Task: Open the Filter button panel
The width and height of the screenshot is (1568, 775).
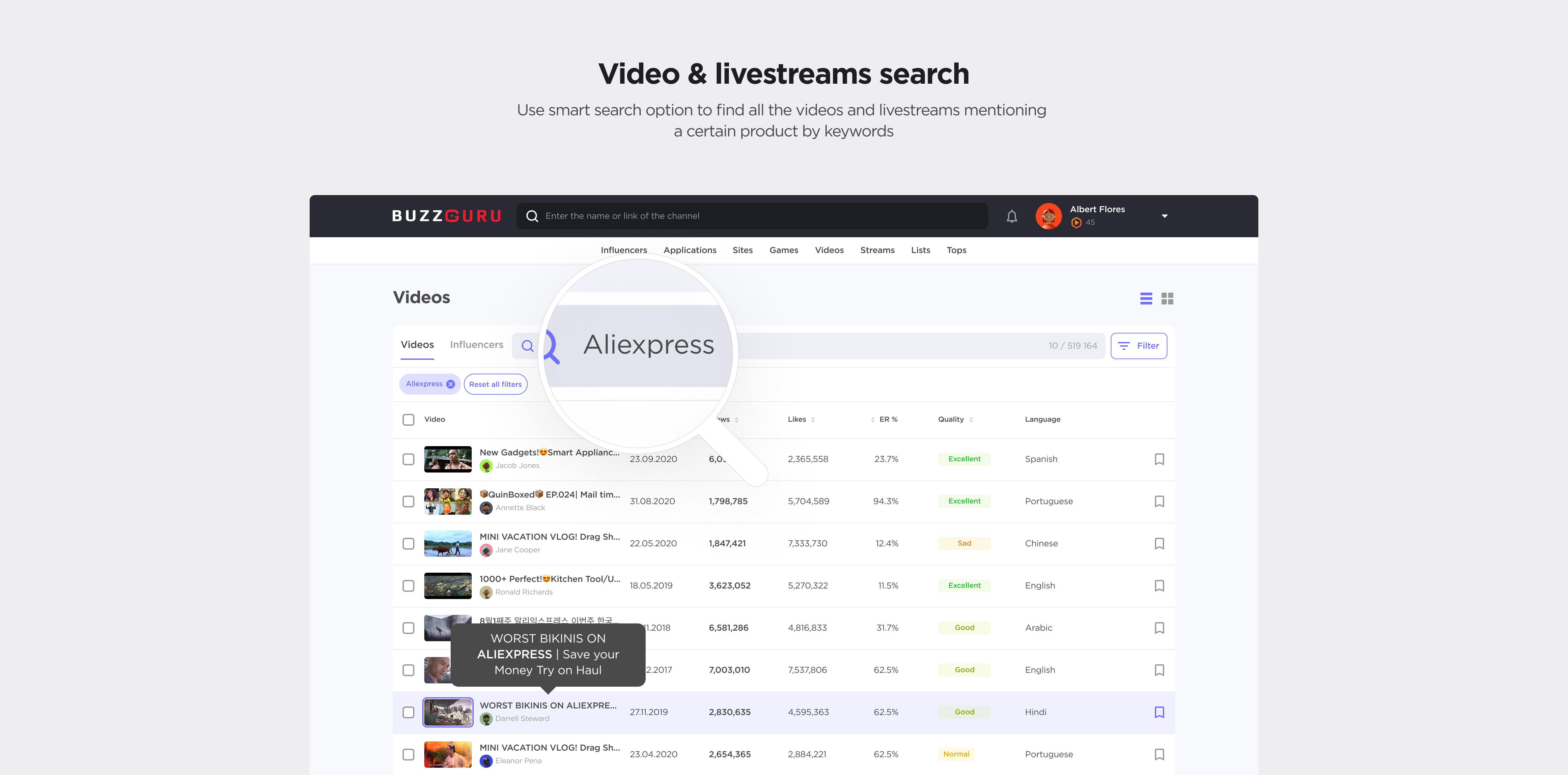Action: tap(1138, 346)
